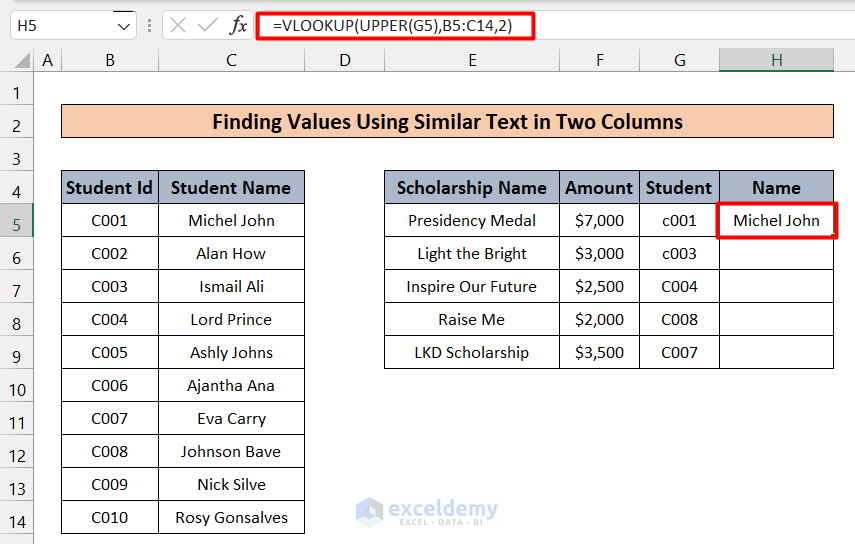Select empty Name cell beside c003
Image resolution: width=855 pixels, height=544 pixels.
coord(776,253)
